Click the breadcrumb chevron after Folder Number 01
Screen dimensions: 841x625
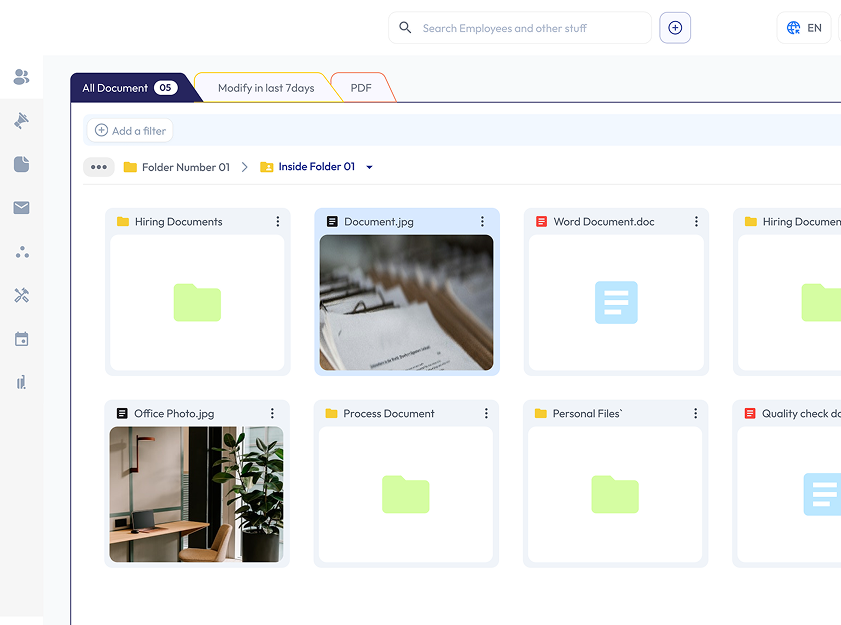coord(245,167)
